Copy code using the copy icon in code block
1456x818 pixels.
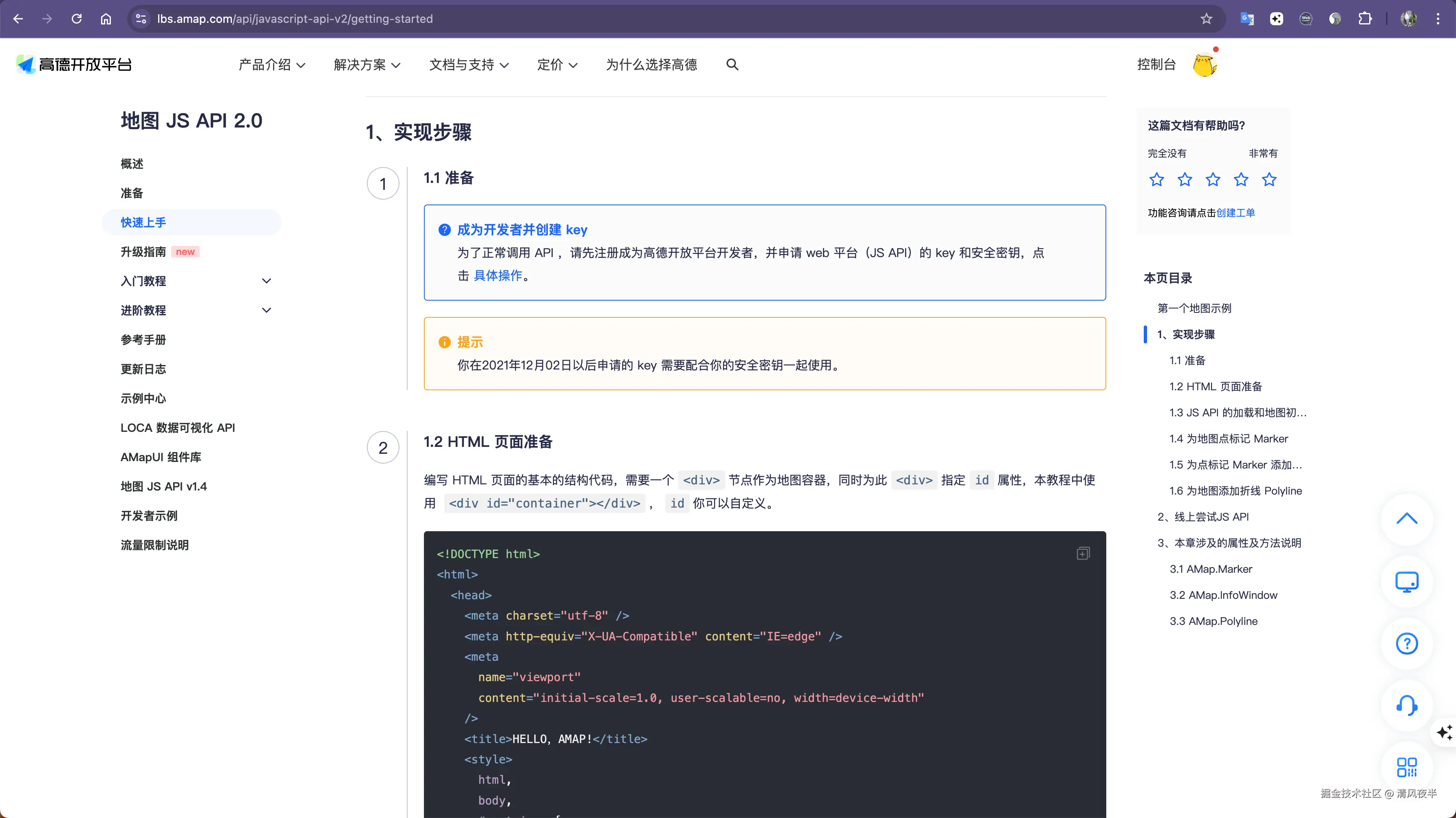pyautogui.click(x=1083, y=553)
